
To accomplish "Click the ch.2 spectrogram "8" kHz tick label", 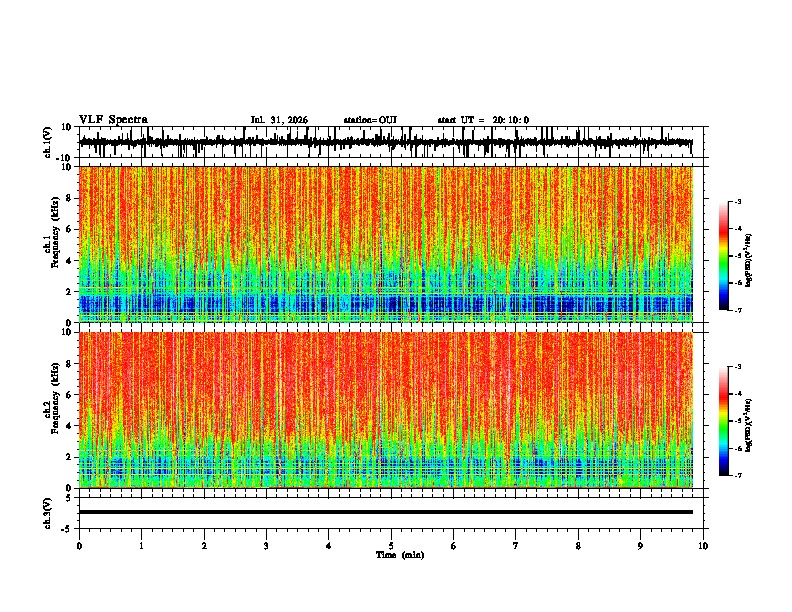I will tap(70, 364).
